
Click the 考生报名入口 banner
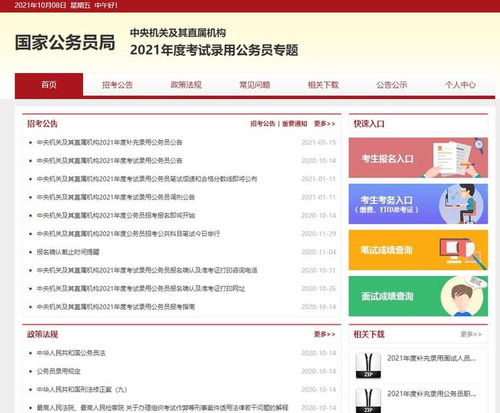[418, 158]
